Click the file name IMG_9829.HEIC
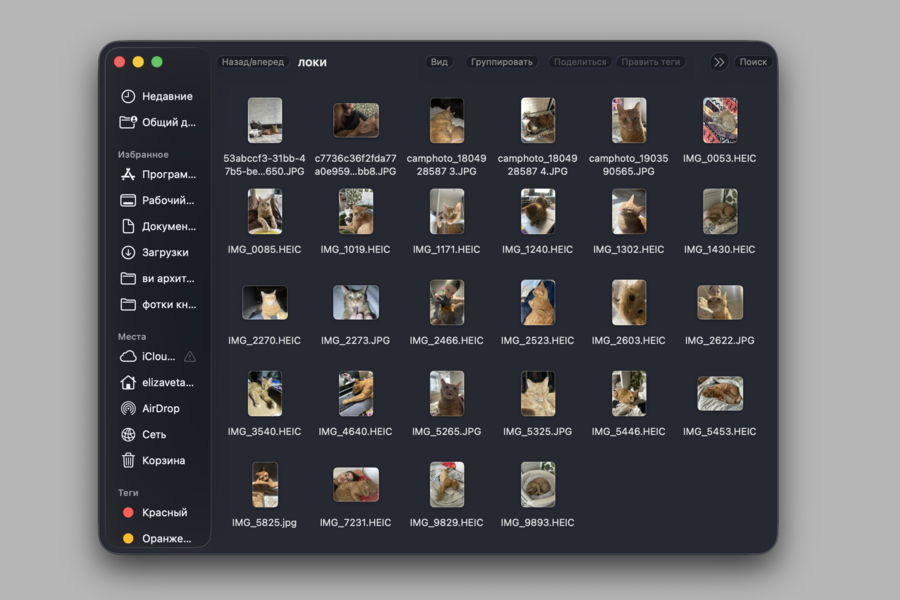 click(x=447, y=523)
